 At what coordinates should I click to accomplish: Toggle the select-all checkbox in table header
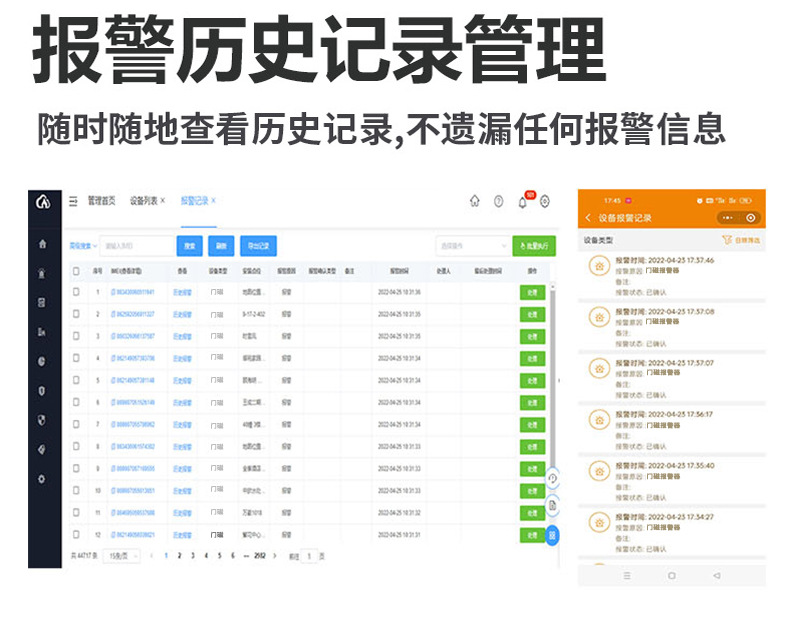tap(75, 270)
